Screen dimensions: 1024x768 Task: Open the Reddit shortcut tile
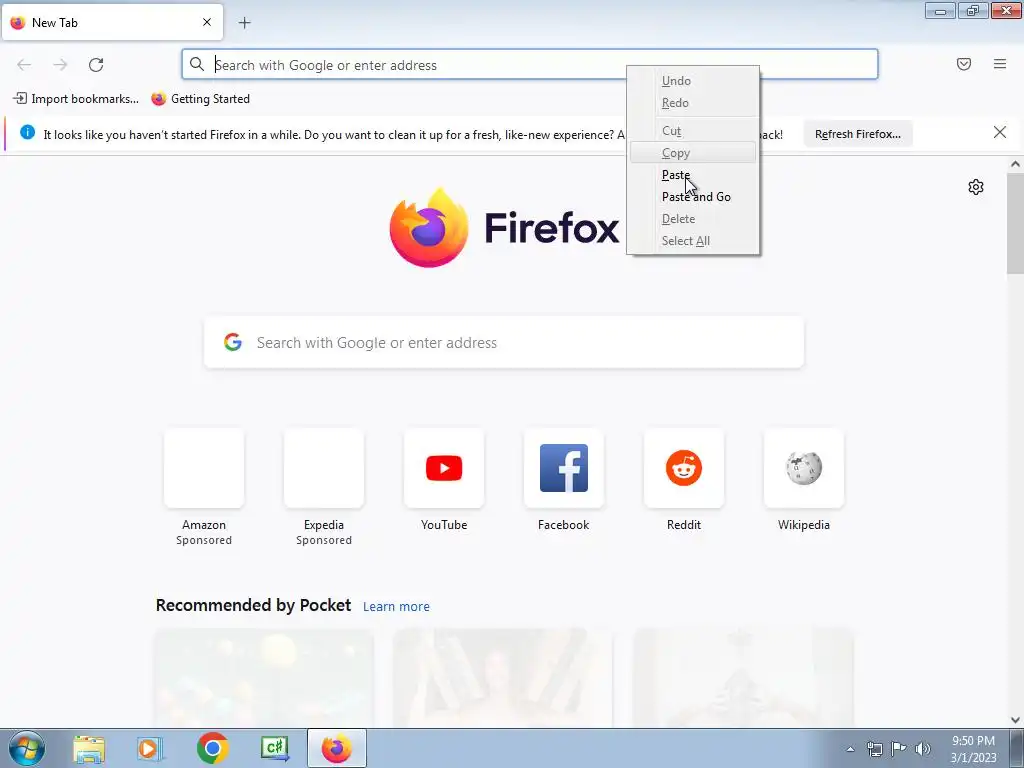[x=684, y=468]
